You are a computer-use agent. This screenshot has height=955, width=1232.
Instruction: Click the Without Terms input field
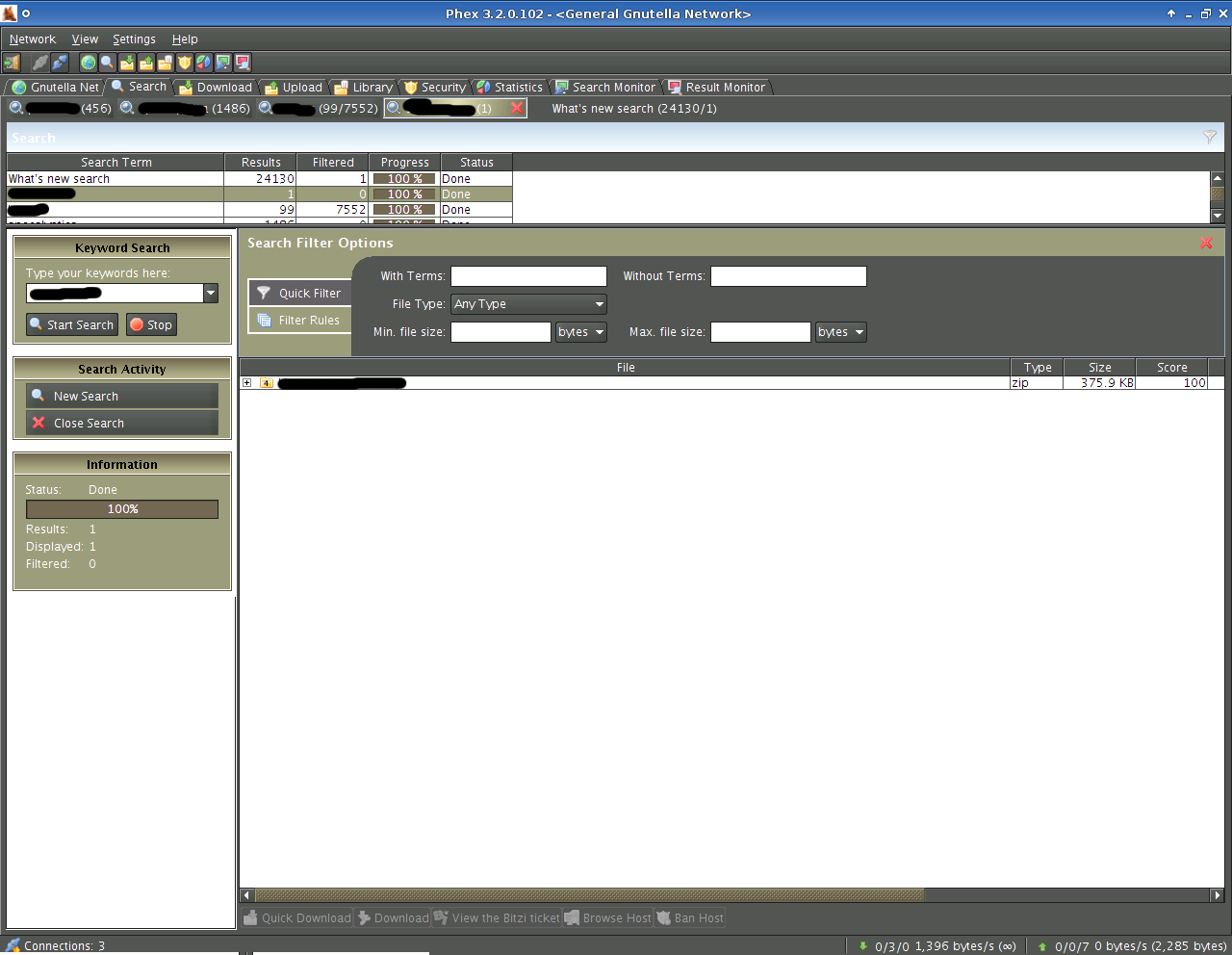788,276
